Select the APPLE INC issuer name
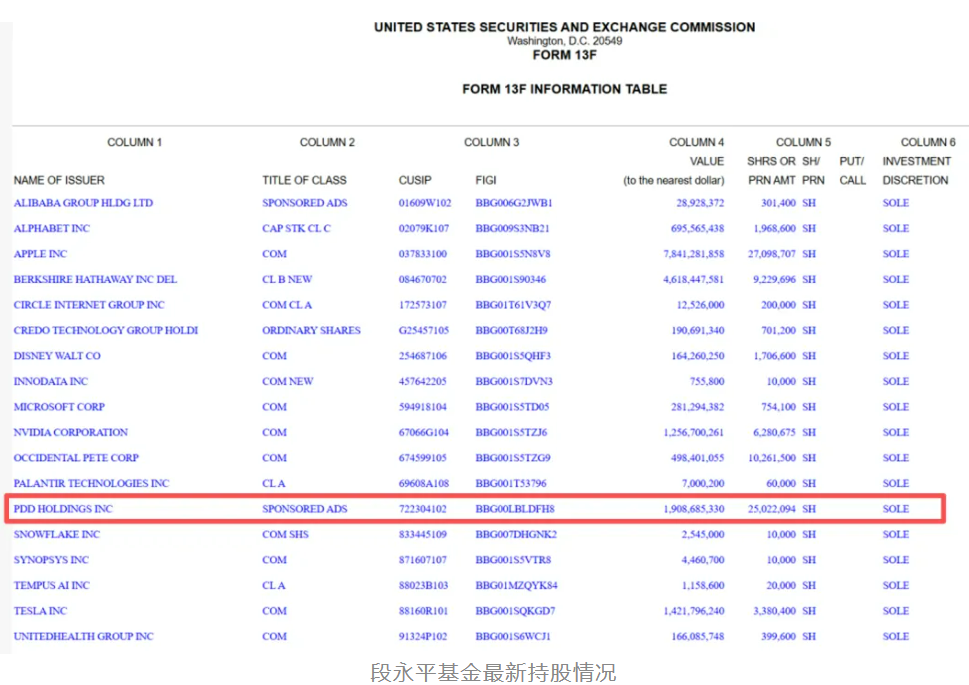The height and width of the screenshot is (685, 969). click(40, 253)
